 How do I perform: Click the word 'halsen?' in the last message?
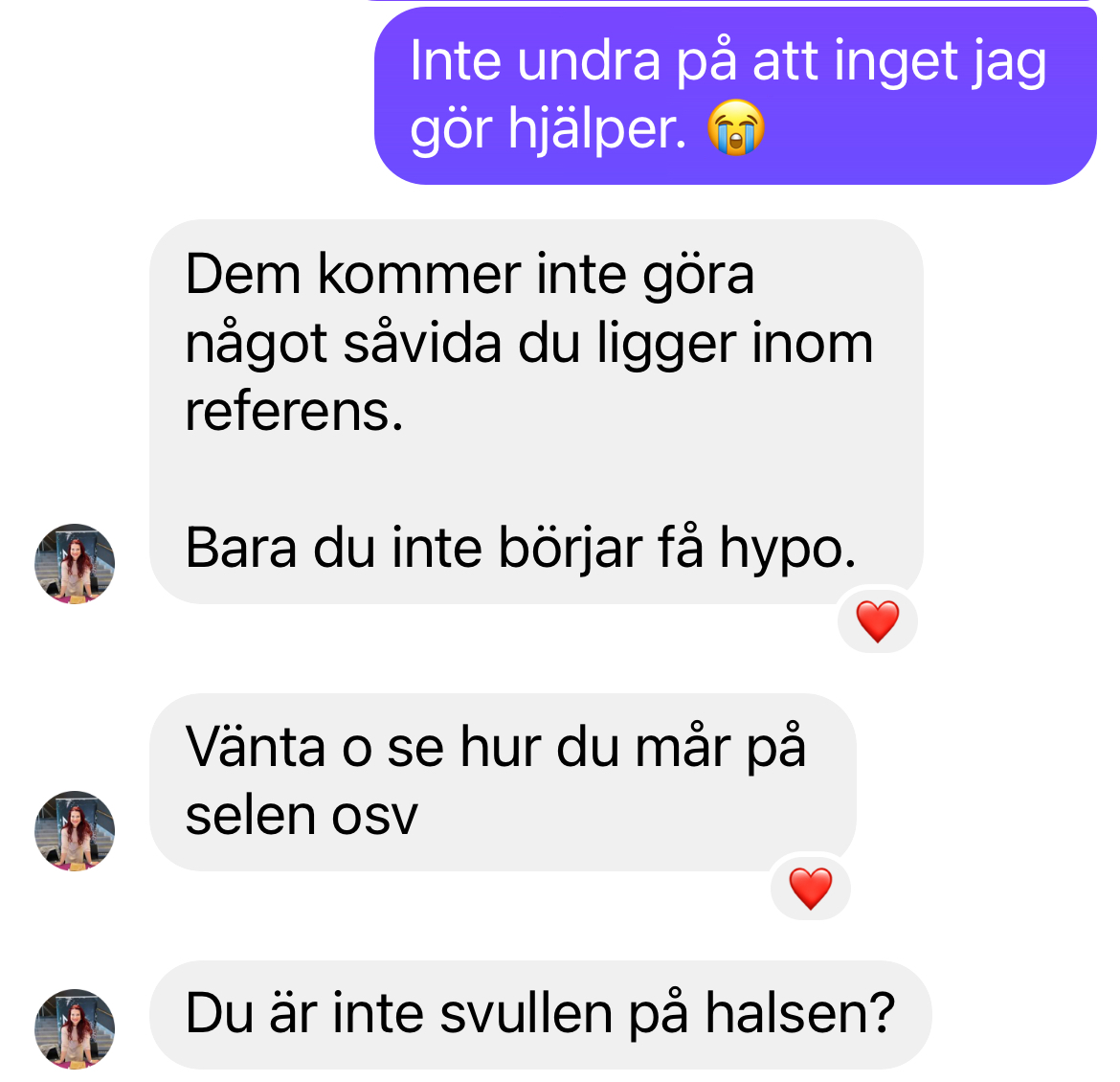[800, 1013]
